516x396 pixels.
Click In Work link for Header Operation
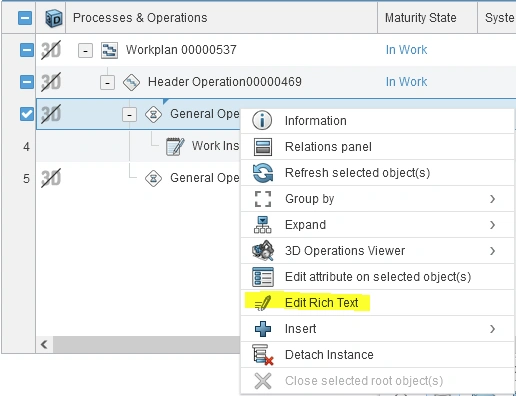coord(406,82)
